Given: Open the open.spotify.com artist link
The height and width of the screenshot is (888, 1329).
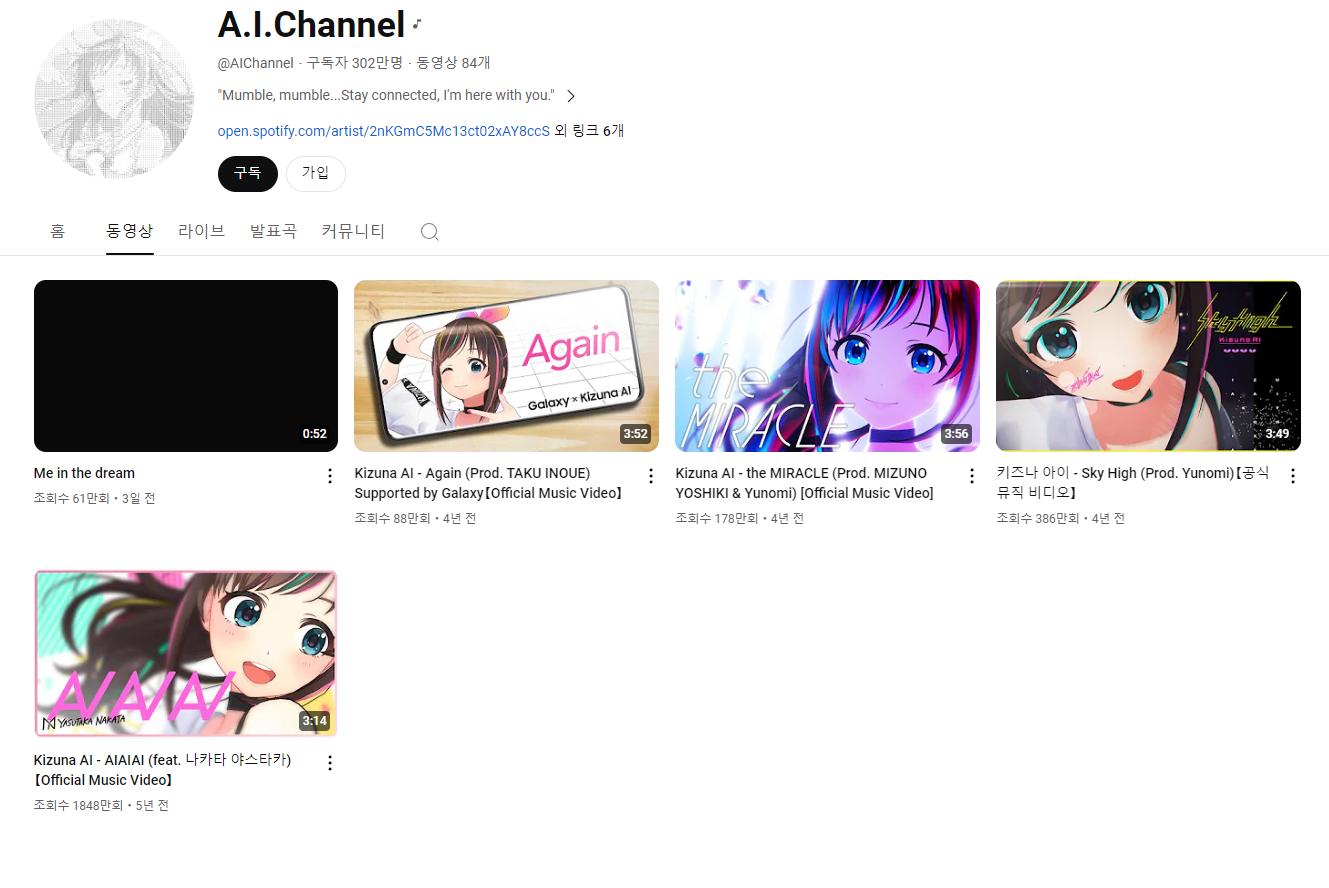Looking at the screenshot, I should pos(384,131).
